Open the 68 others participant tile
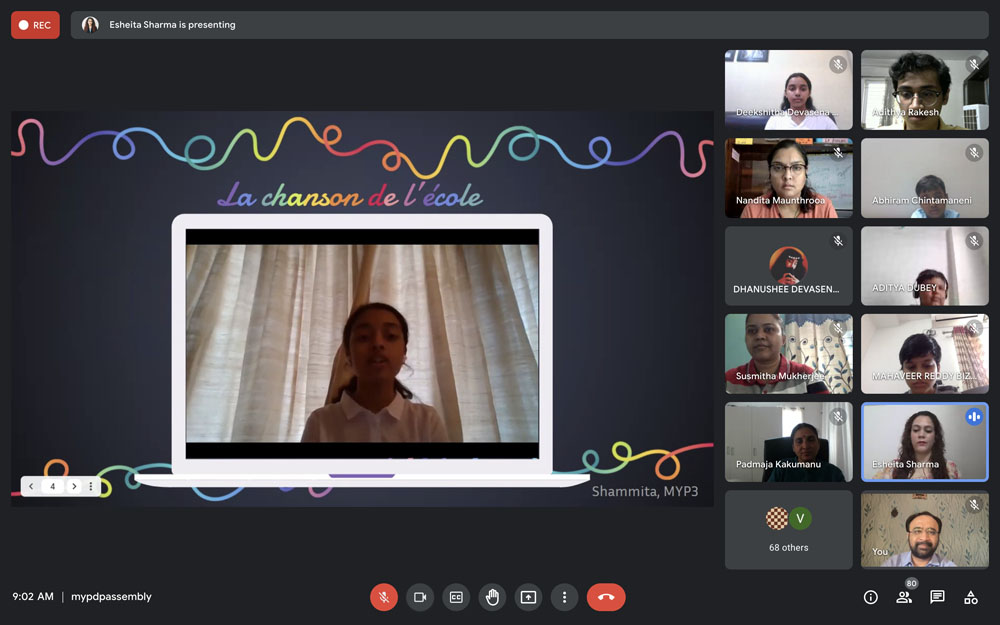Viewport: 1000px width, 625px height. [788, 530]
